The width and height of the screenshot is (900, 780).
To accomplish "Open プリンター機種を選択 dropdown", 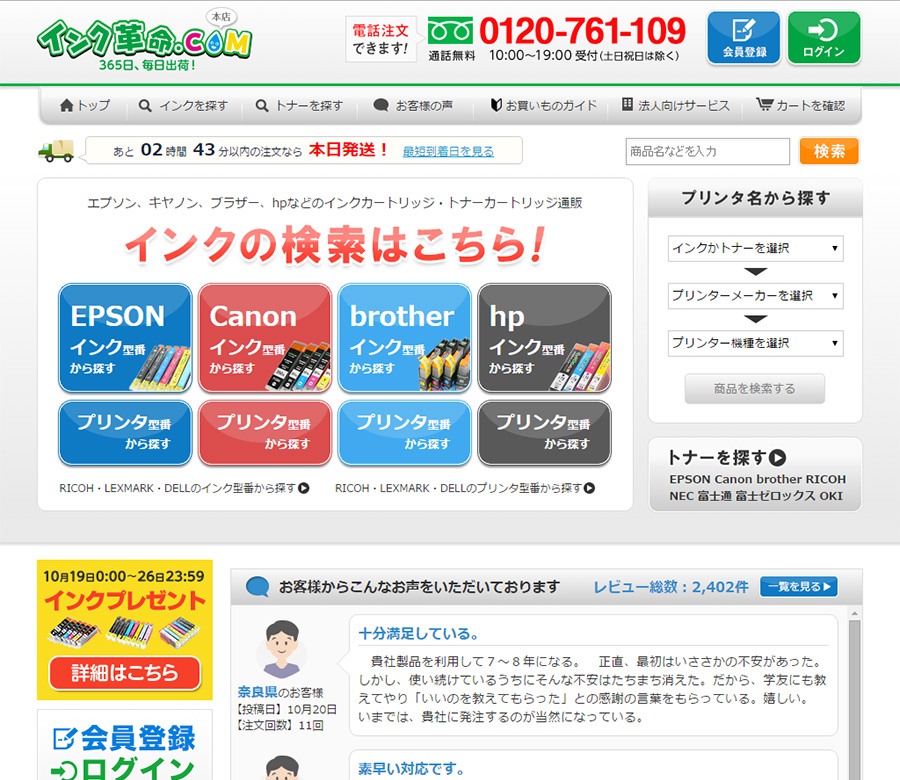I will [x=755, y=343].
